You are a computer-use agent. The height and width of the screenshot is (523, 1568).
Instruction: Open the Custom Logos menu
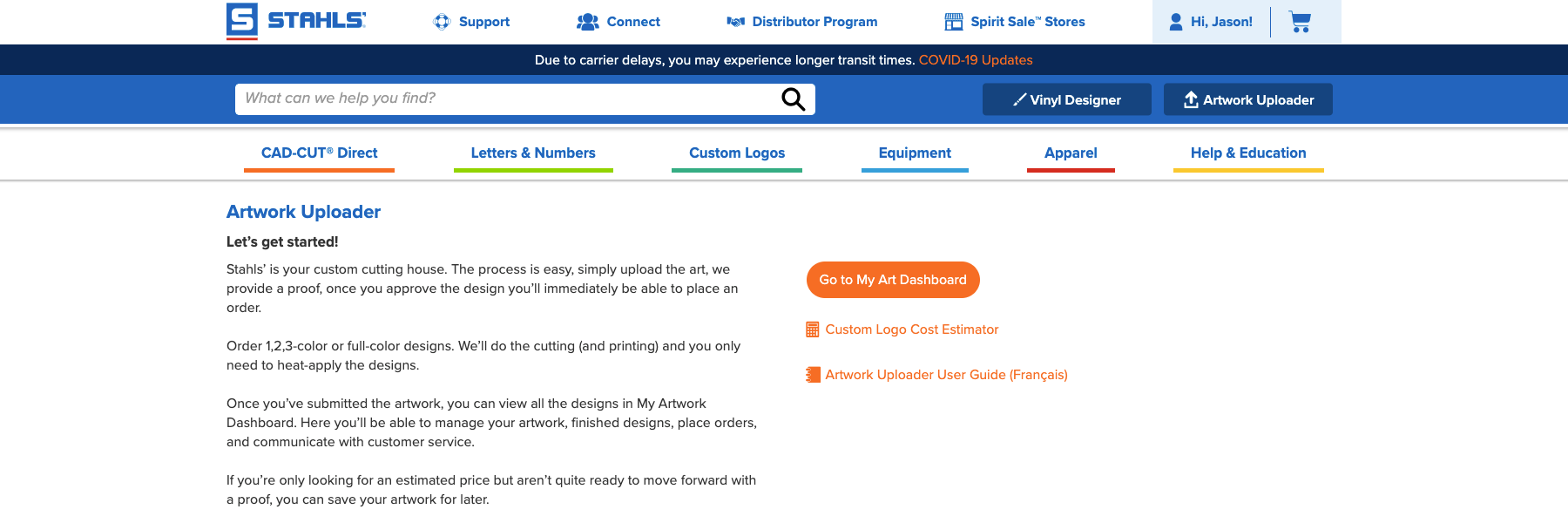pyautogui.click(x=737, y=153)
